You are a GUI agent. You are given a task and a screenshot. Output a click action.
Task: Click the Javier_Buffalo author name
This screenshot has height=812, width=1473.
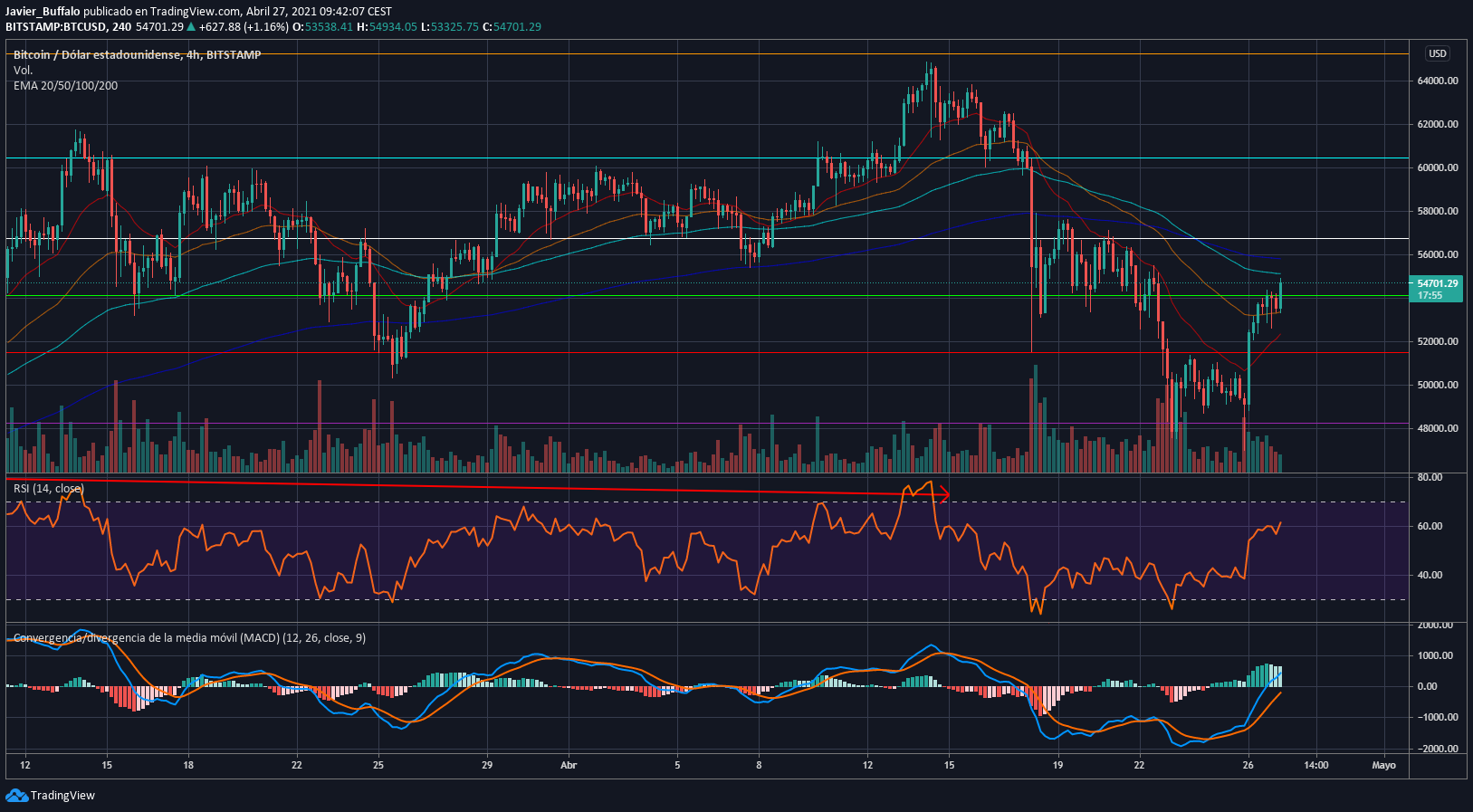[x=42, y=12]
